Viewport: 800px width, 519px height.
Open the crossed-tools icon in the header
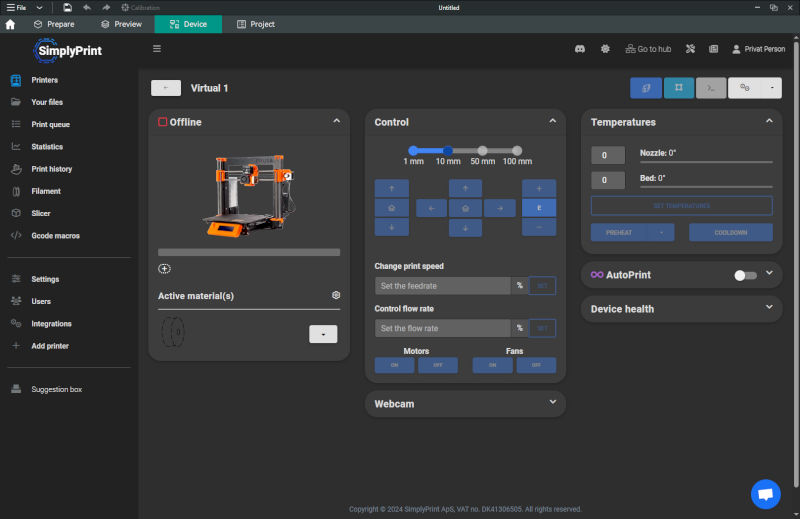click(690, 49)
